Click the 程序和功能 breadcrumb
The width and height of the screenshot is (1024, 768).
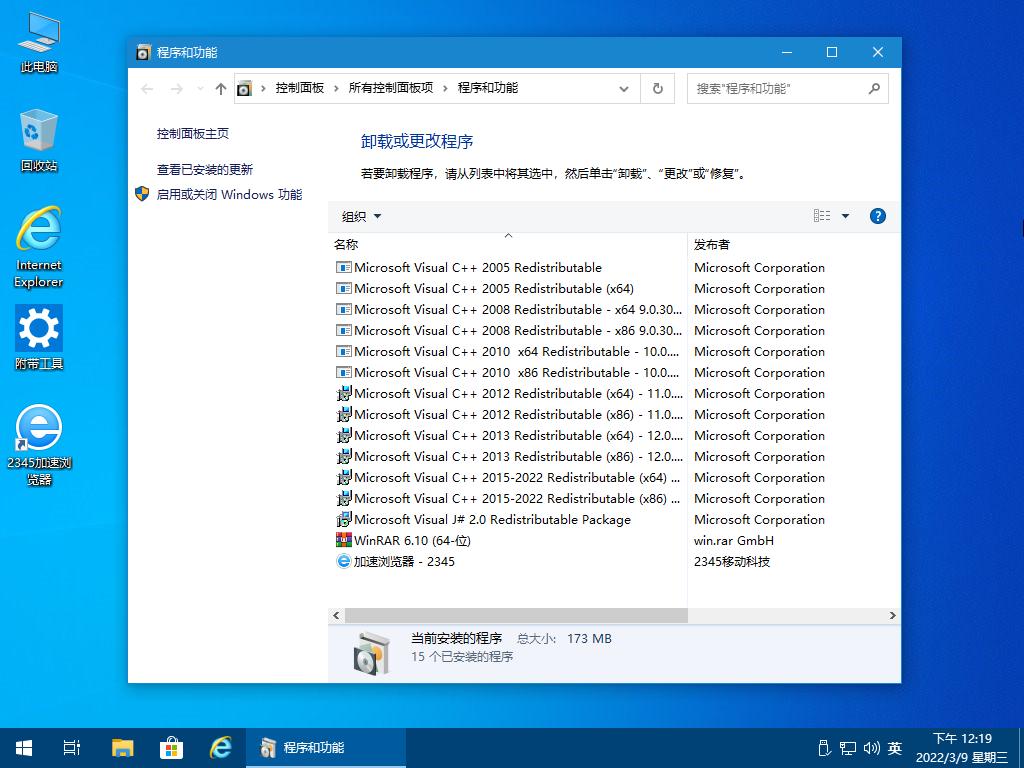(488, 88)
